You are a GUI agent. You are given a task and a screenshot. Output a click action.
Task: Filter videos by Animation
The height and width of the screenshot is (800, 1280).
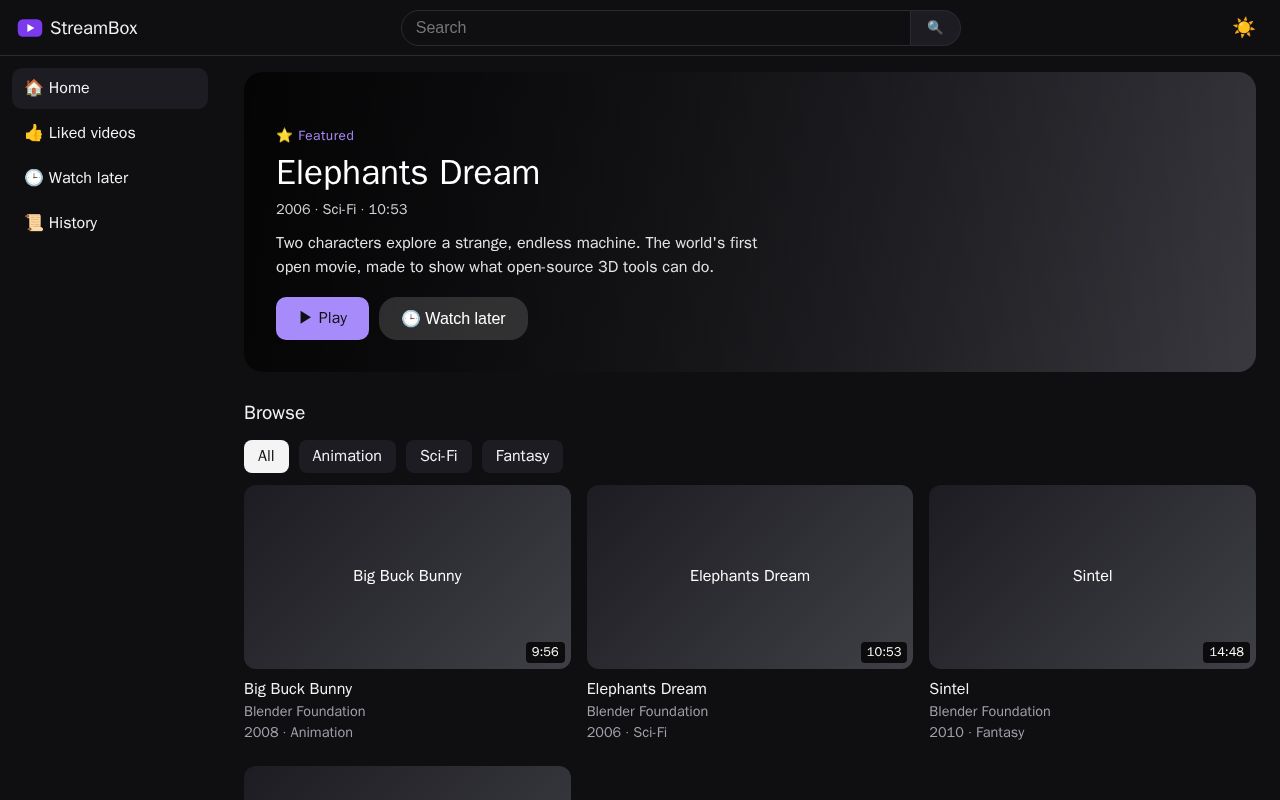click(347, 456)
